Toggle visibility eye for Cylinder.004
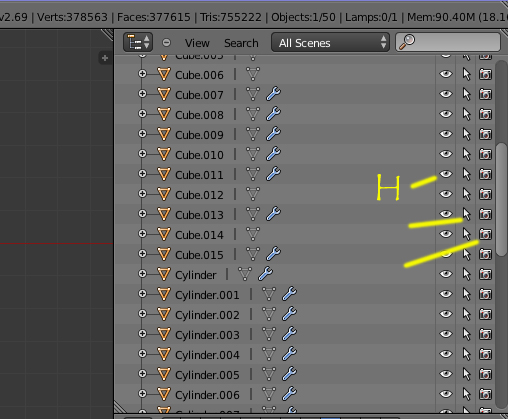508x419 pixels. (446, 354)
